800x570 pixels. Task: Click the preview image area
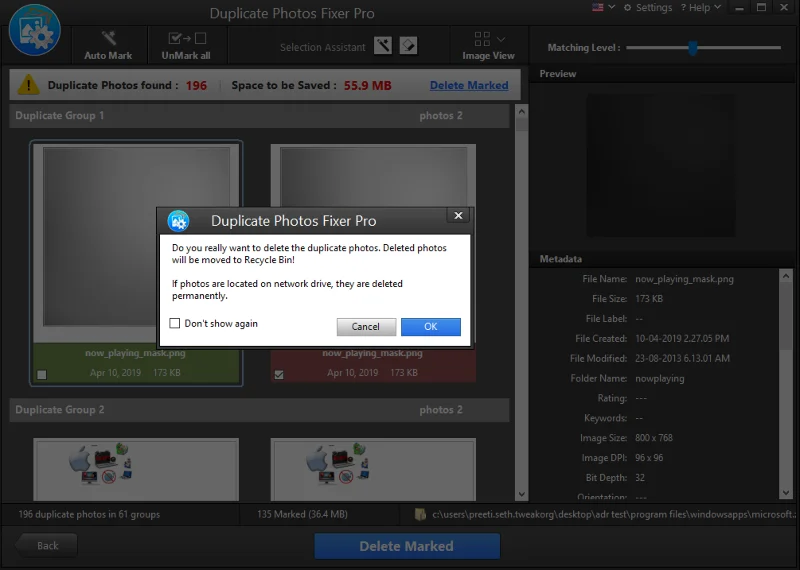point(661,165)
